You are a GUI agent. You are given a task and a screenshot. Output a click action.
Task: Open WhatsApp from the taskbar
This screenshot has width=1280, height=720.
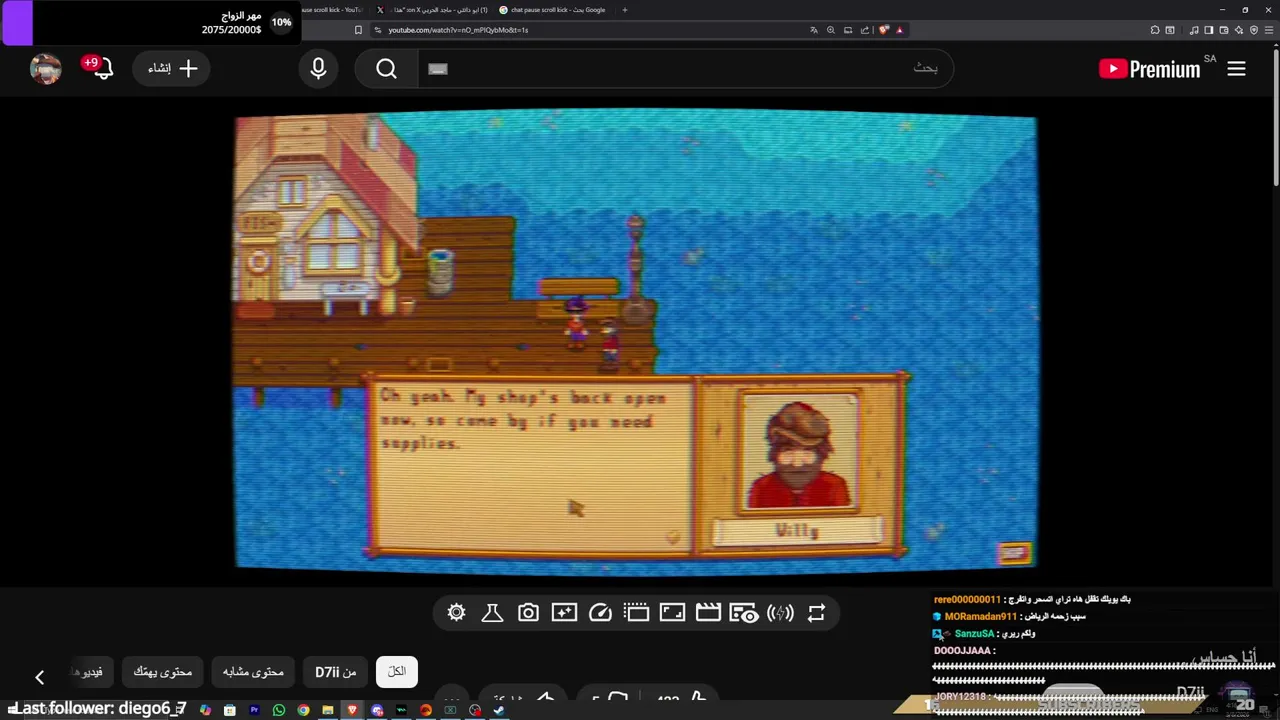[279, 710]
